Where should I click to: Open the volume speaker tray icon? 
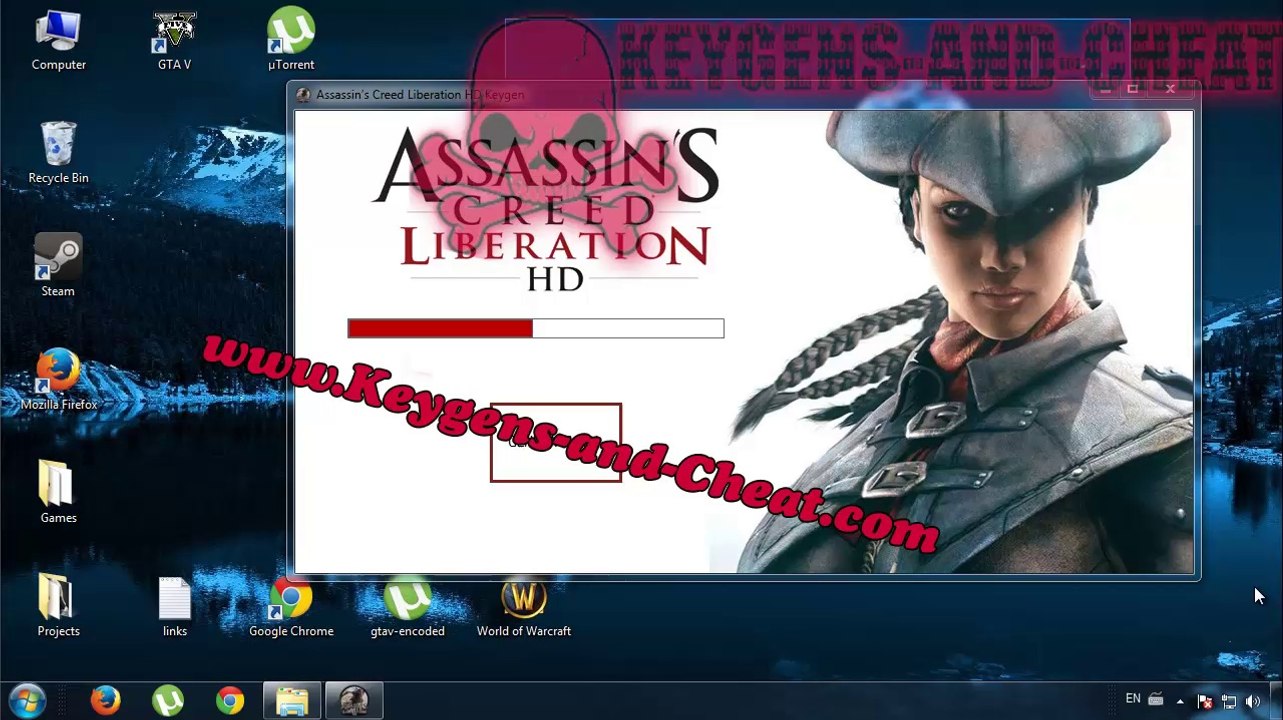coord(1253,701)
